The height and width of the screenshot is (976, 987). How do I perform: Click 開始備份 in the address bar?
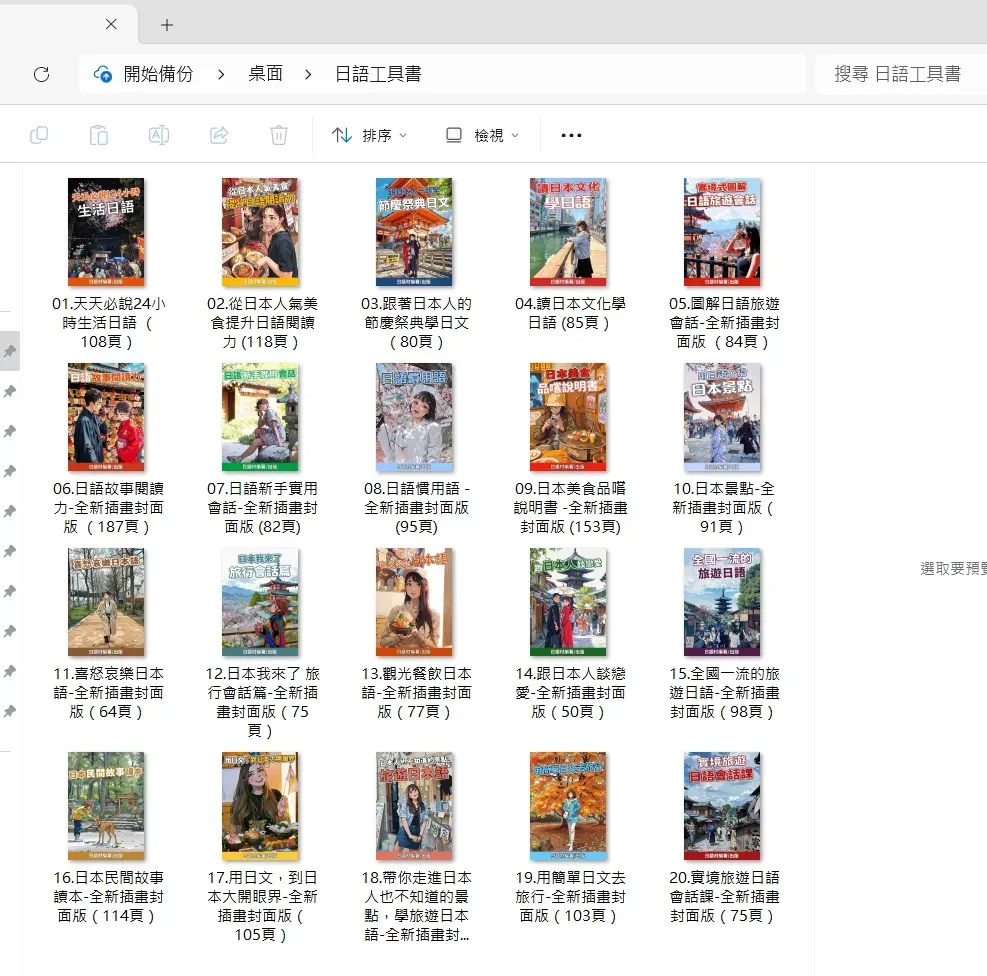tap(158, 74)
